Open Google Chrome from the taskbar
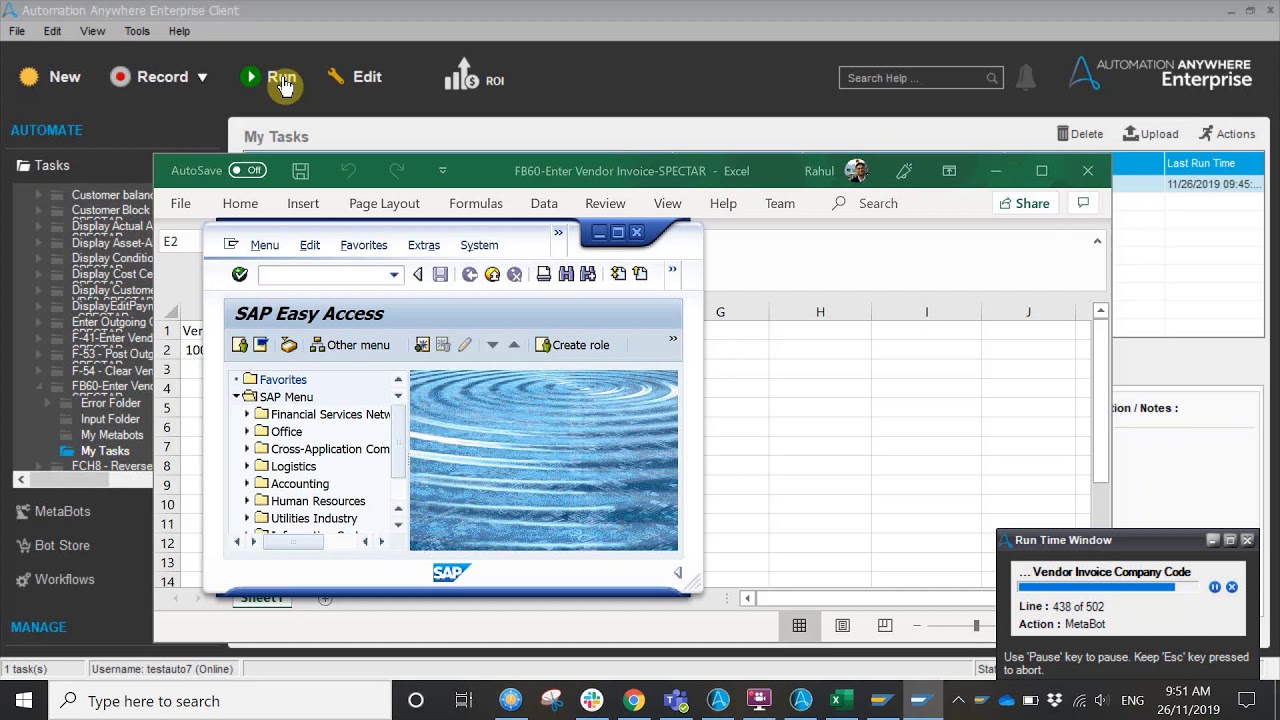 [634, 700]
